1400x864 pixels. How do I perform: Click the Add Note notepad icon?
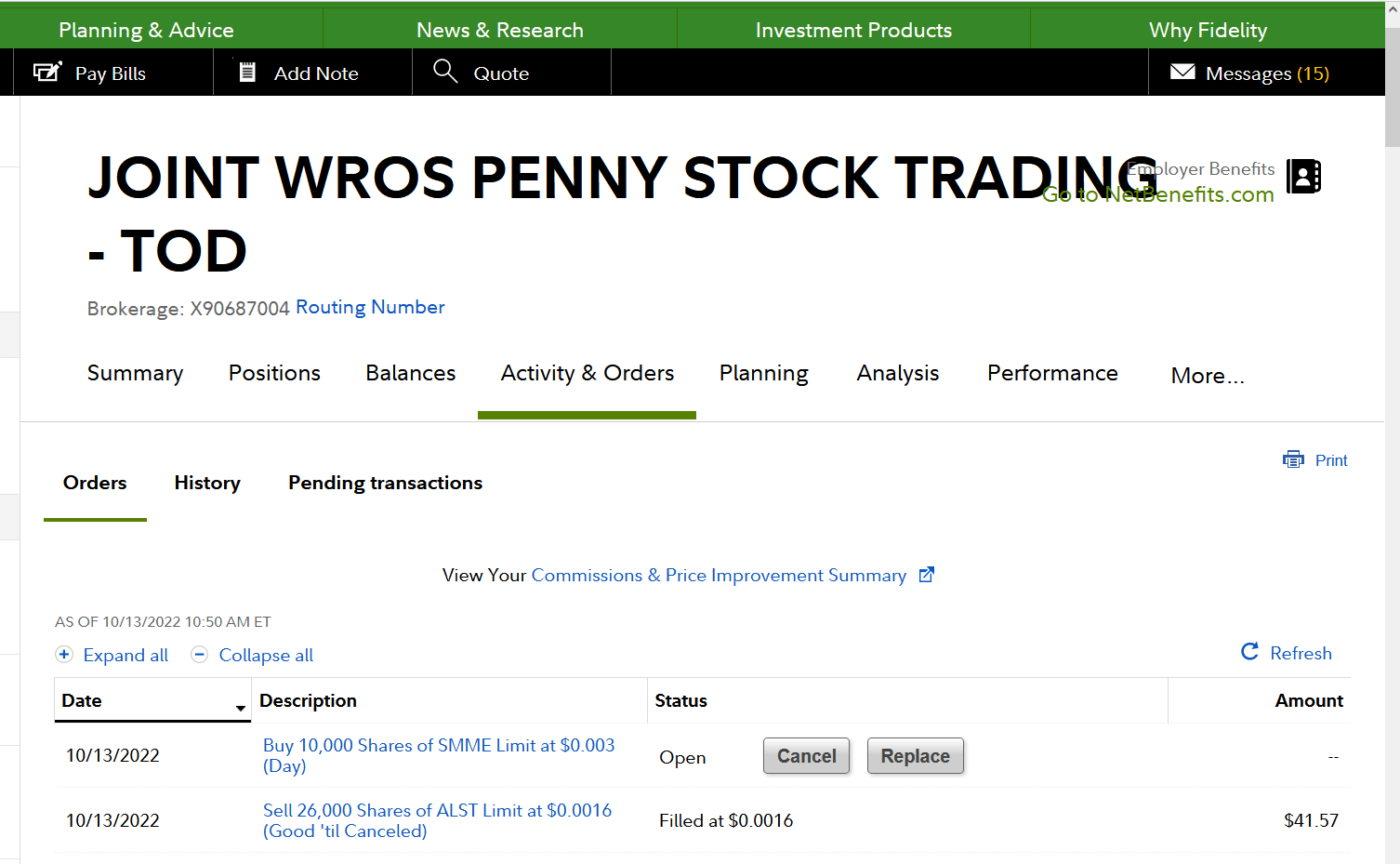(247, 72)
